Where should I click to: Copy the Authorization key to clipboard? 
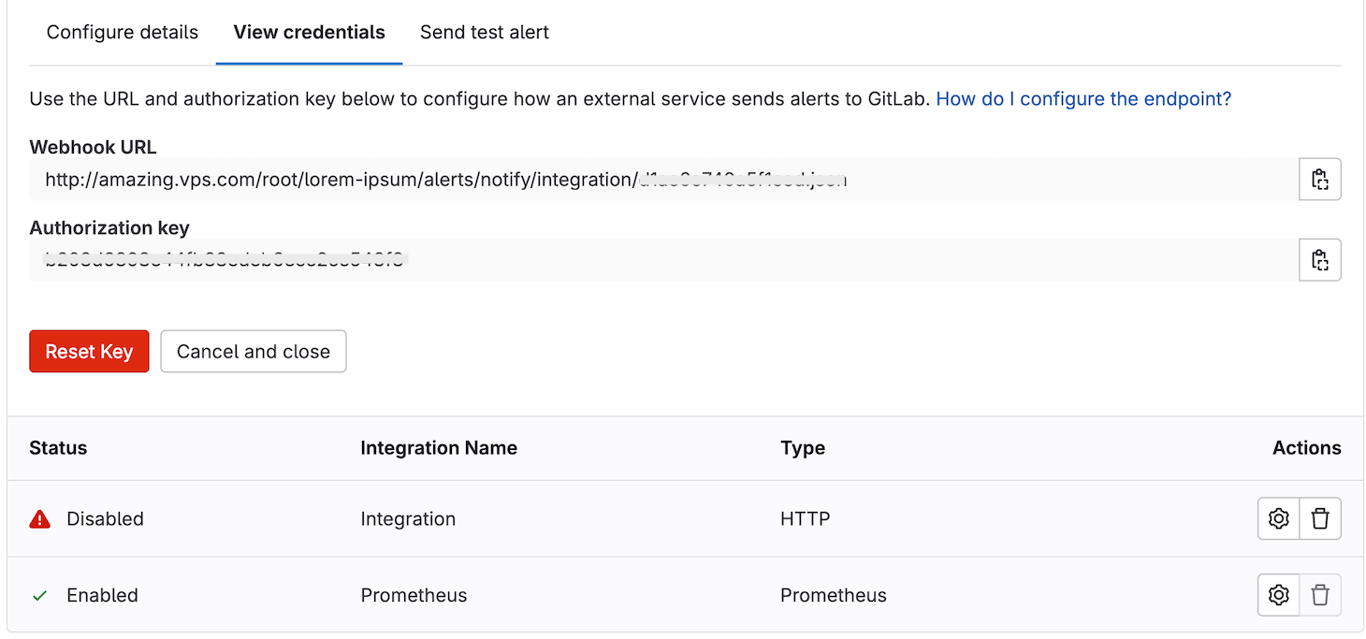coord(1320,259)
